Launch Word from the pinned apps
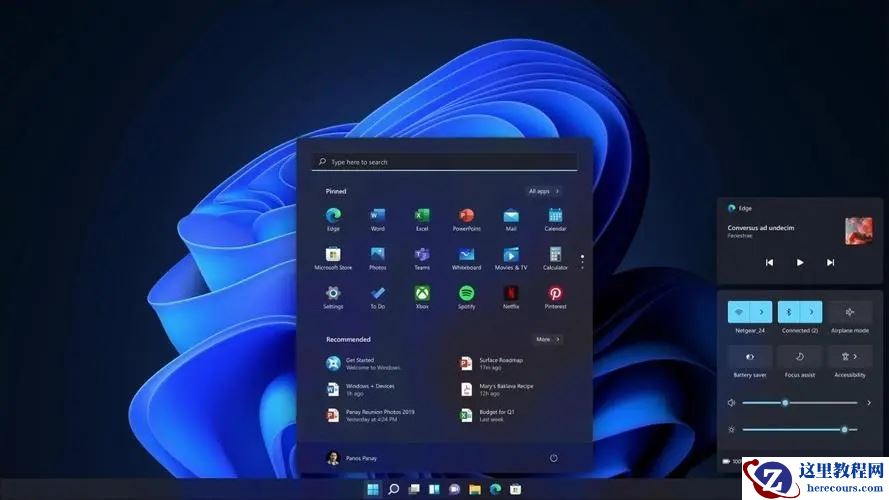889x500 pixels. [x=378, y=219]
